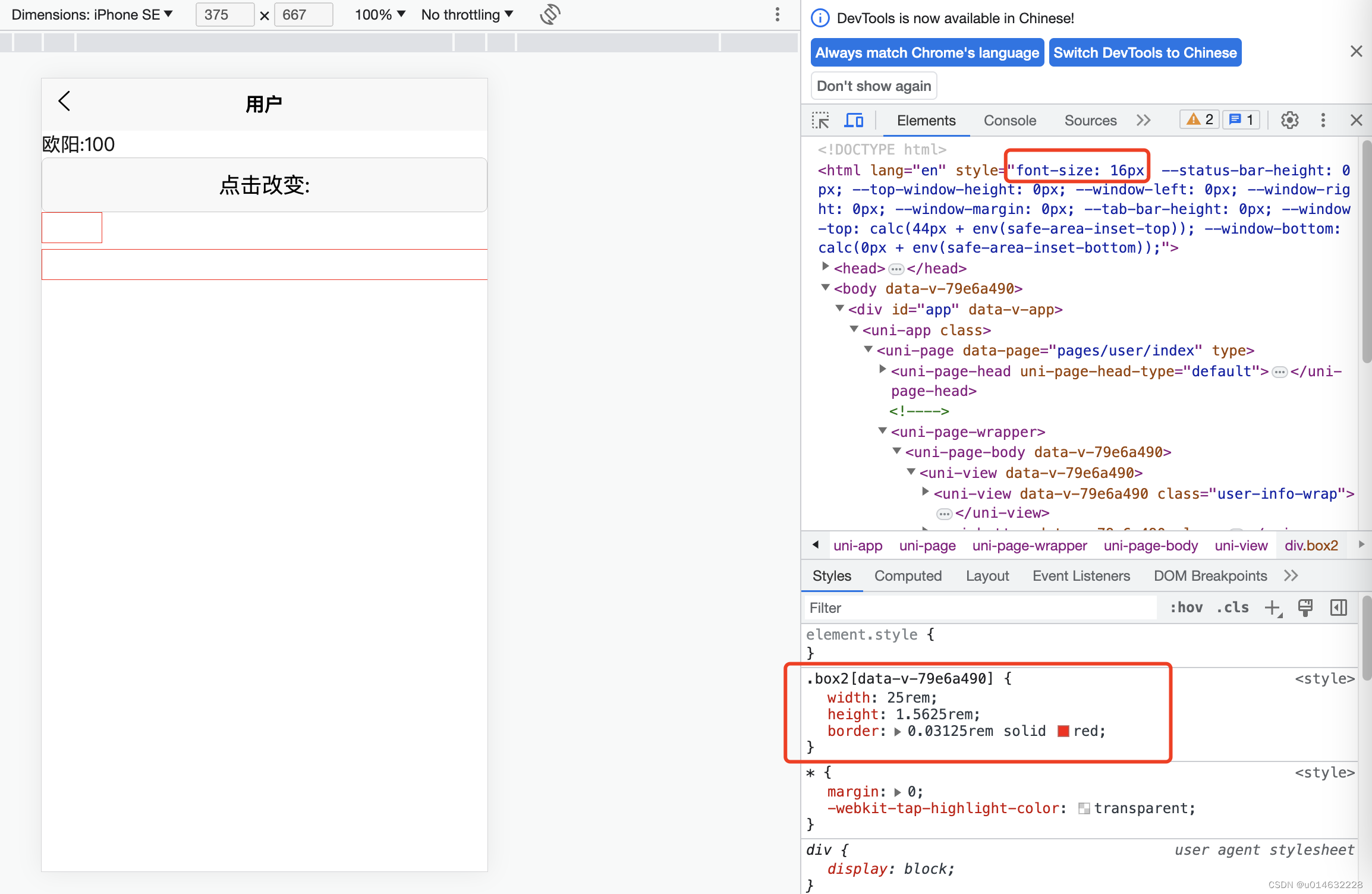Screen dimensions: 1372x894
Task: Open the Layout pane tab
Action: tap(987, 576)
